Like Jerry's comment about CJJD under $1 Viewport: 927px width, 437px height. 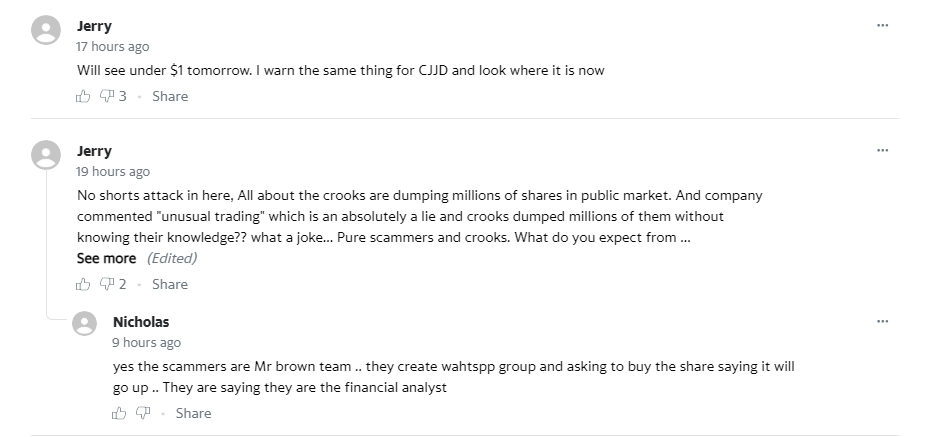83,96
